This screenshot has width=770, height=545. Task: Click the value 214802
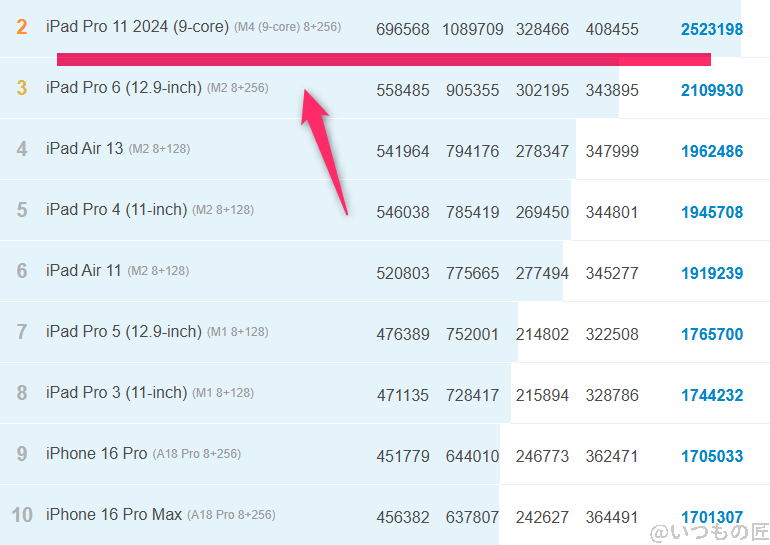click(542, 334)
